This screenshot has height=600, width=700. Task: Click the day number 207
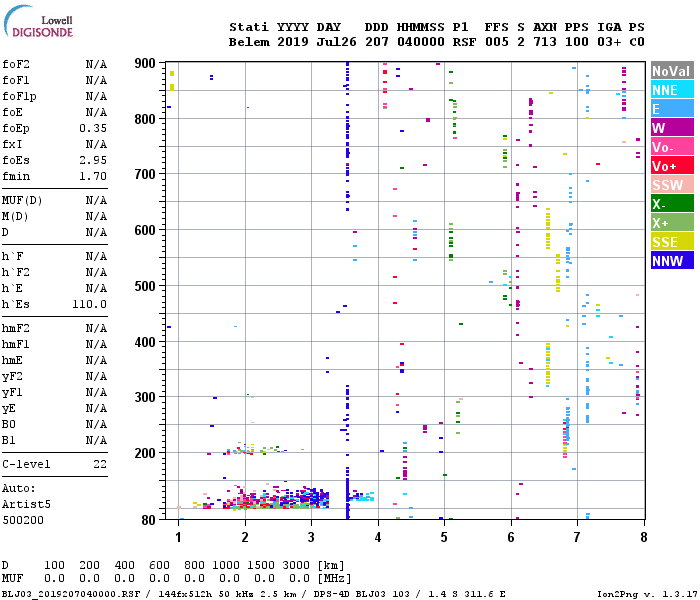pos(376,42)
